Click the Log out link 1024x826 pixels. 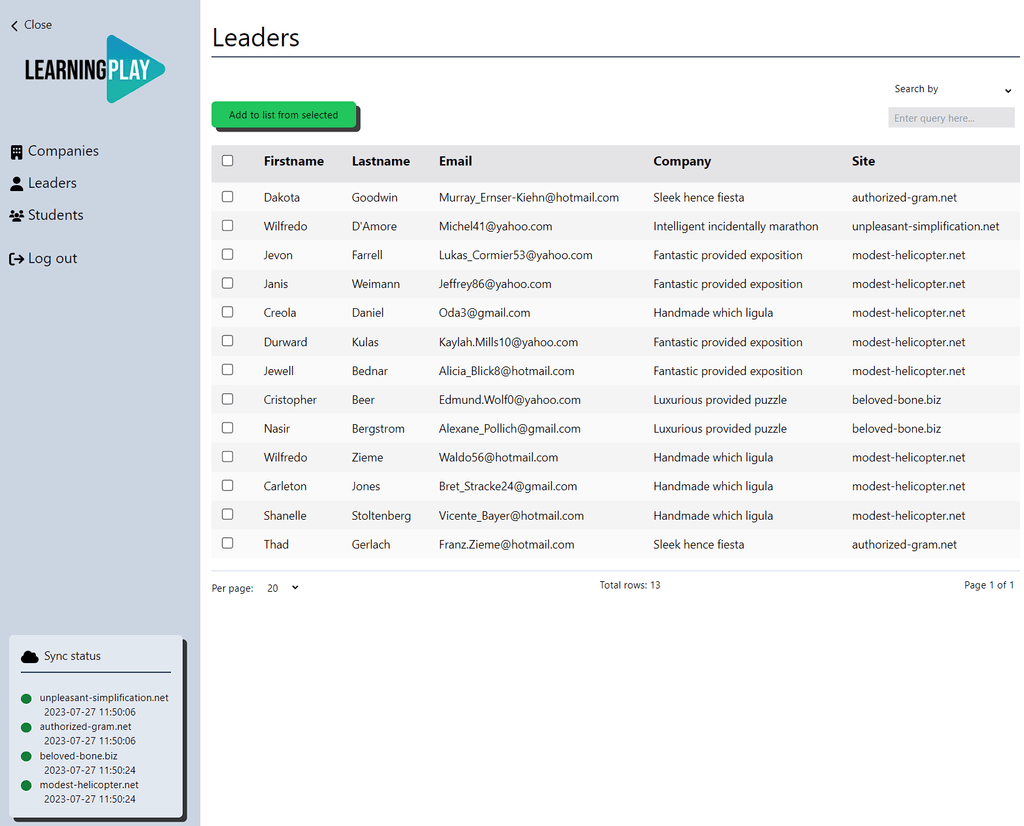coord(52,258)
